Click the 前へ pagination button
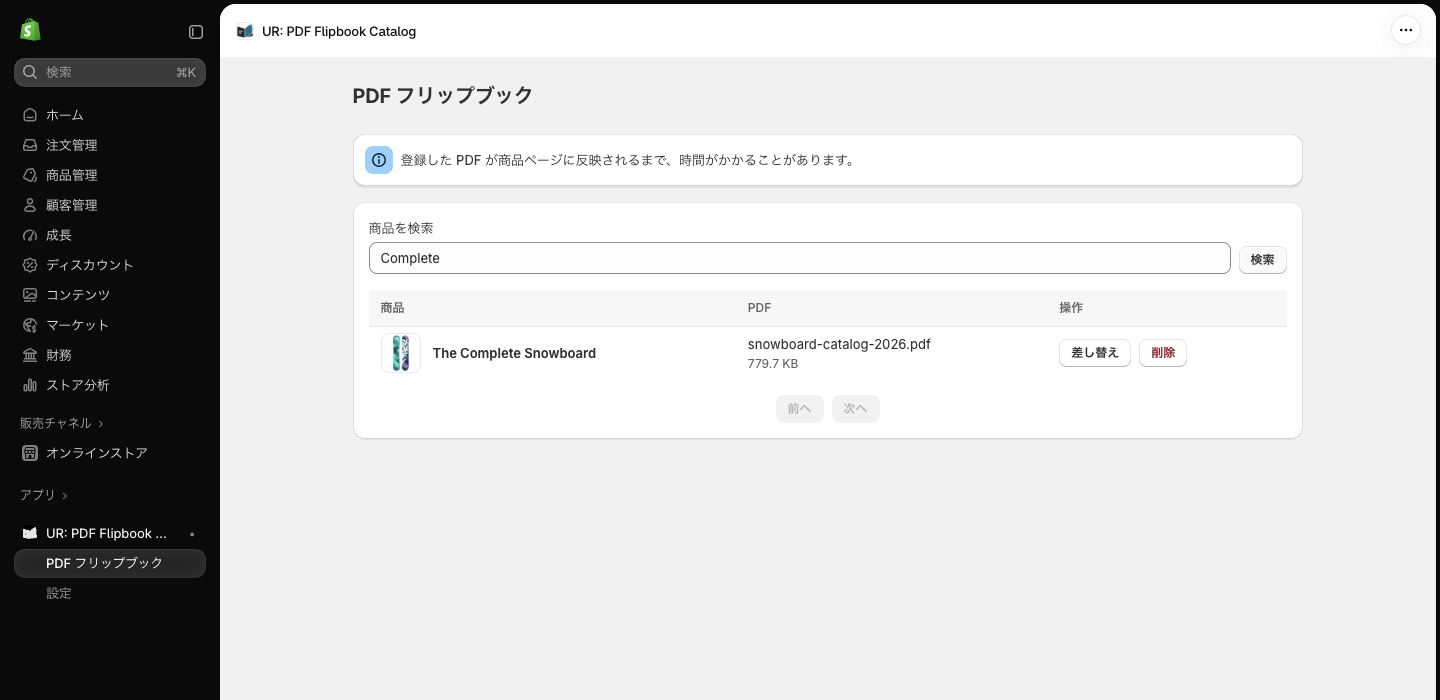Viewport: 1440px width, 700px height. tap(800, 409)
